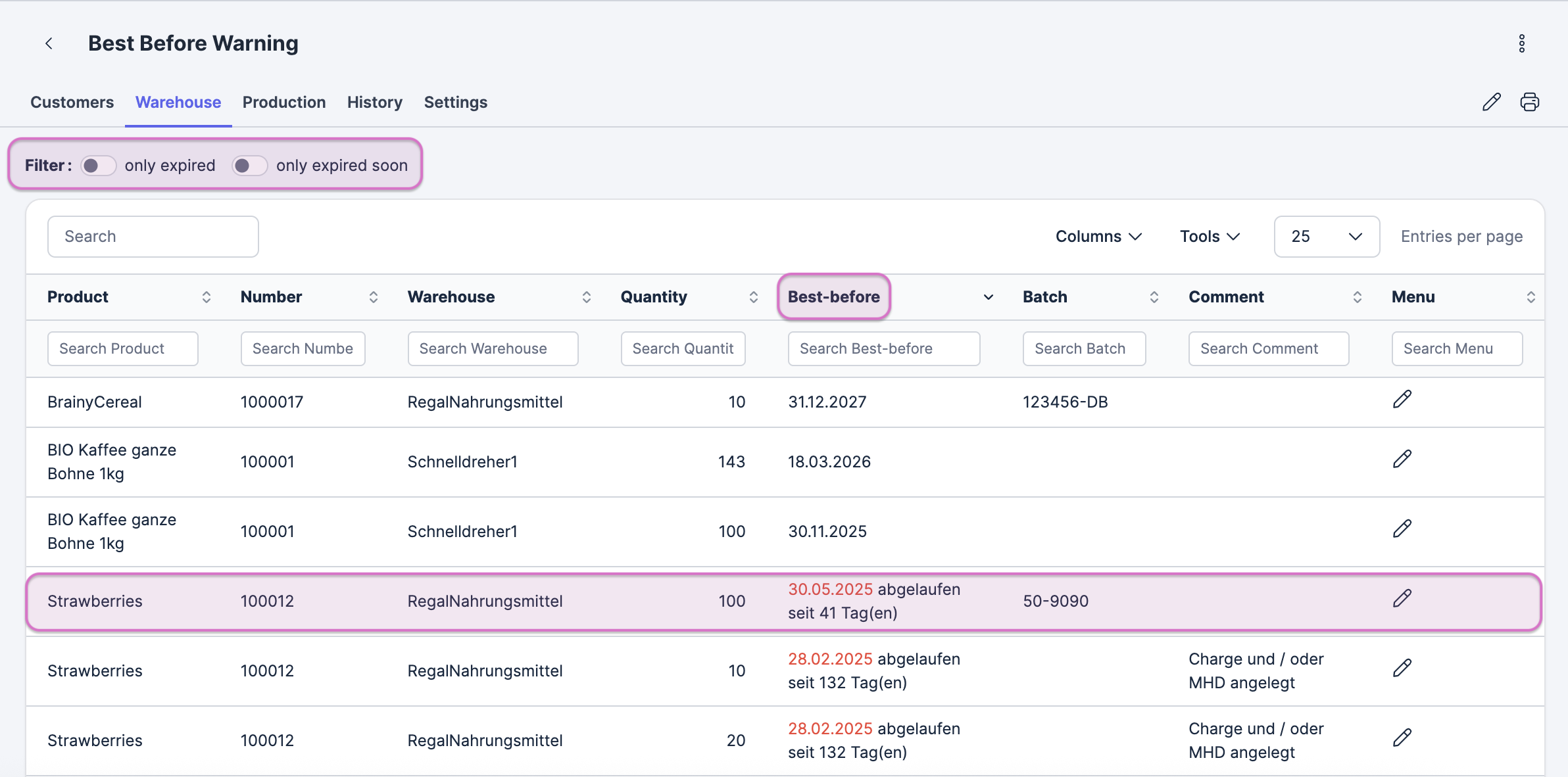The image size is (1568, 777).
Task: Expand the Tools dropdown
Action: click(1209, 237)
